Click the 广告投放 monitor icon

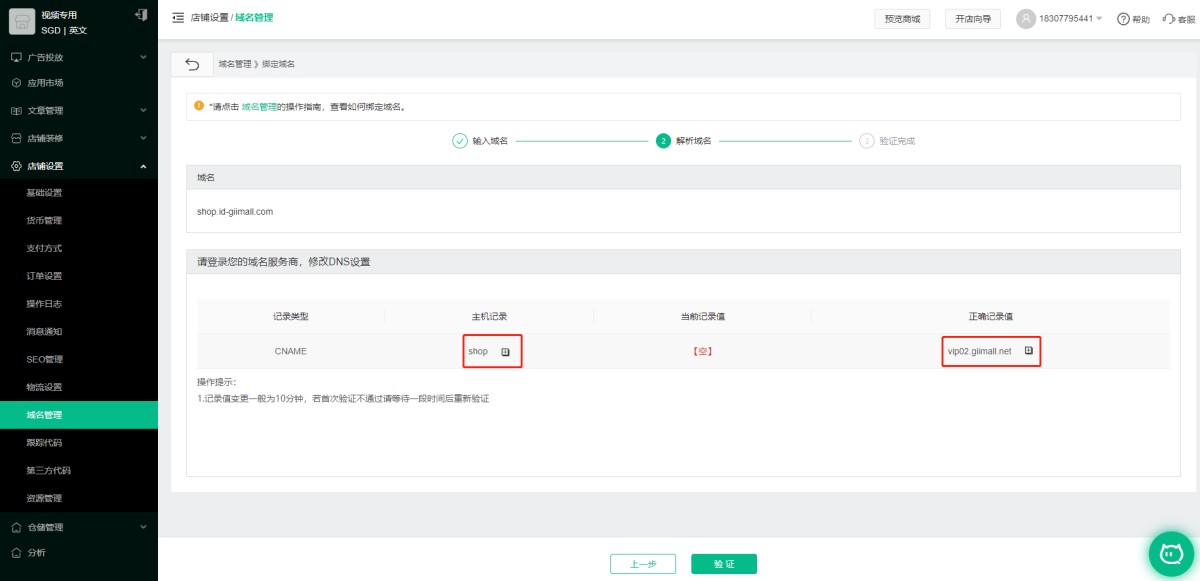click(16, 58)
